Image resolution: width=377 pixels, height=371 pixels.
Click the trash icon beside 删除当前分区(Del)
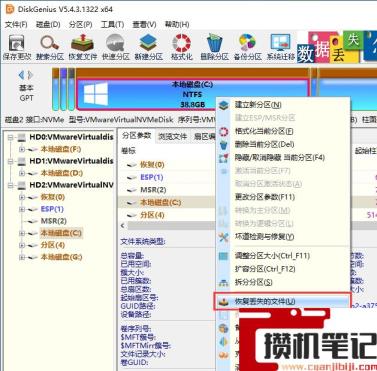tap(223, 145)
